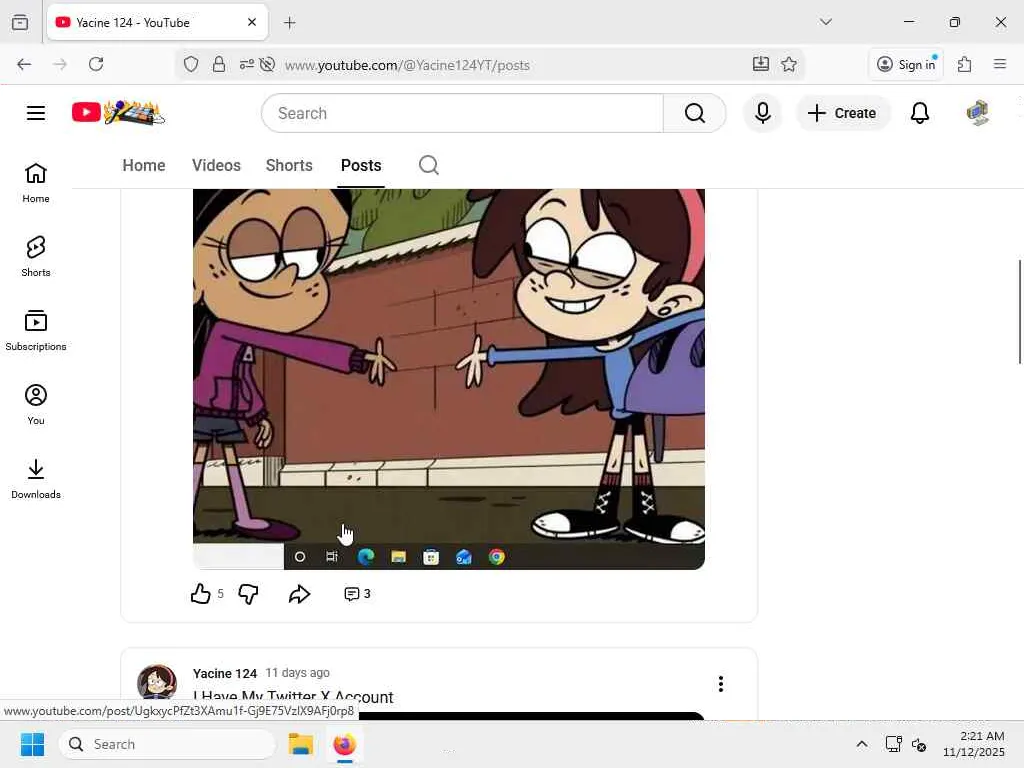This screenshot has height=768, width=1024.
Task: Switch to the Videos tab
Action: pyautogui.click(x=216, y=165)
